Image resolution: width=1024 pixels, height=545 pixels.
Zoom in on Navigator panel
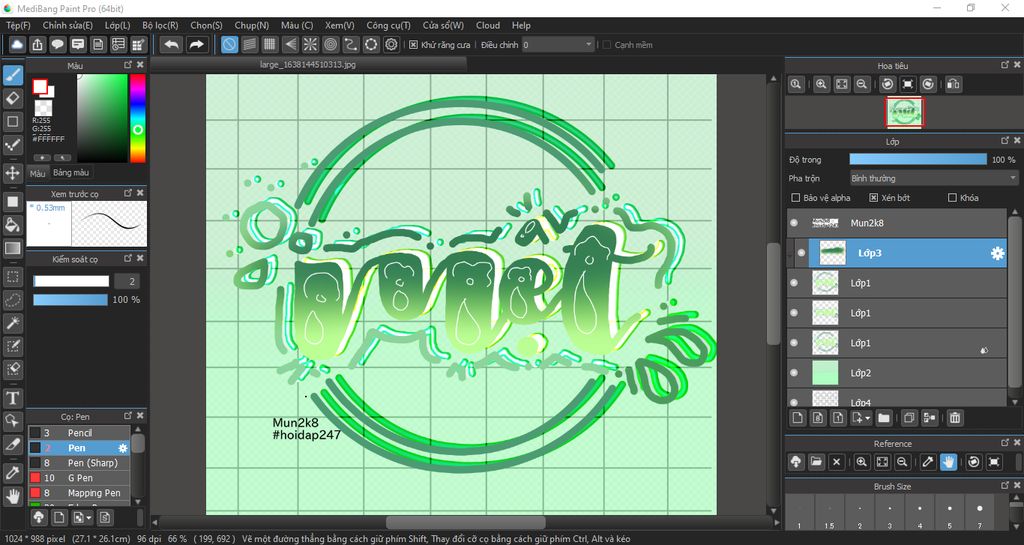(822, 84)
